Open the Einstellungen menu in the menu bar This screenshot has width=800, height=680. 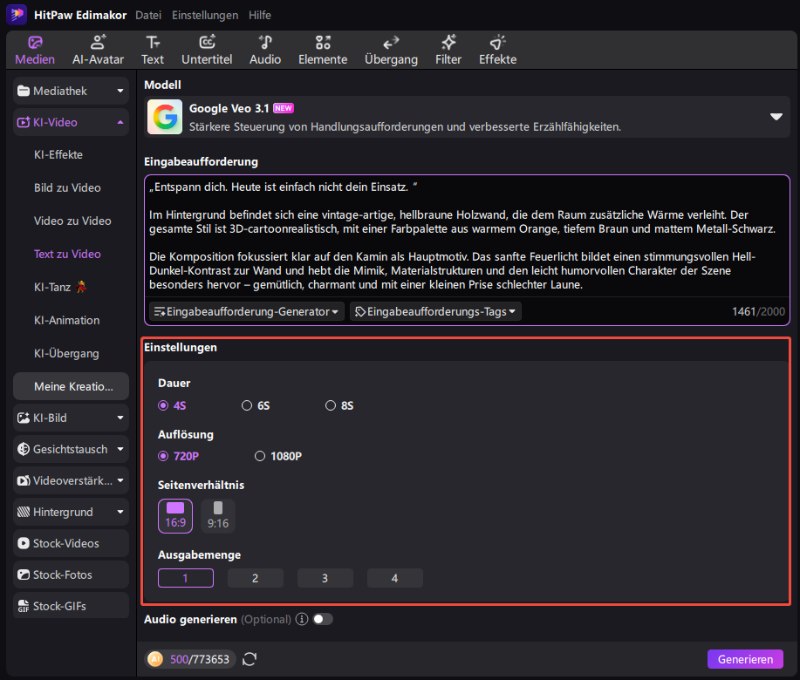pyautogui.click(x=204, y=15)
